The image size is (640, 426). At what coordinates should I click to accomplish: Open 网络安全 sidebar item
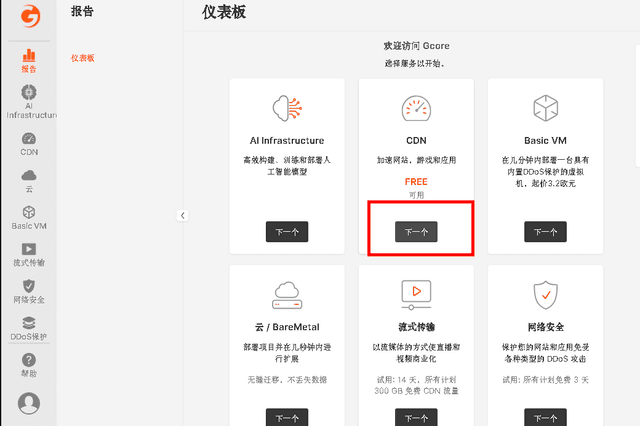coord(29,291)
